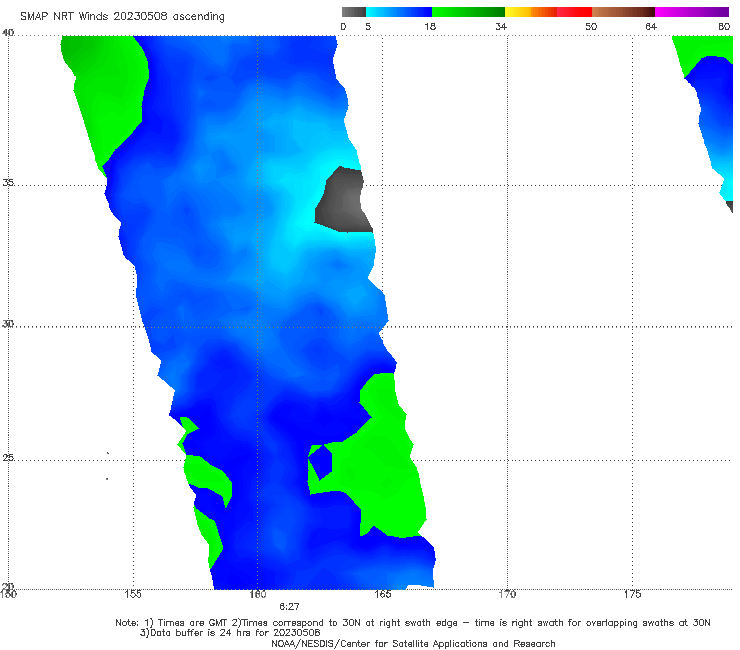Click the color bar label '34'

tap(501, 27)
